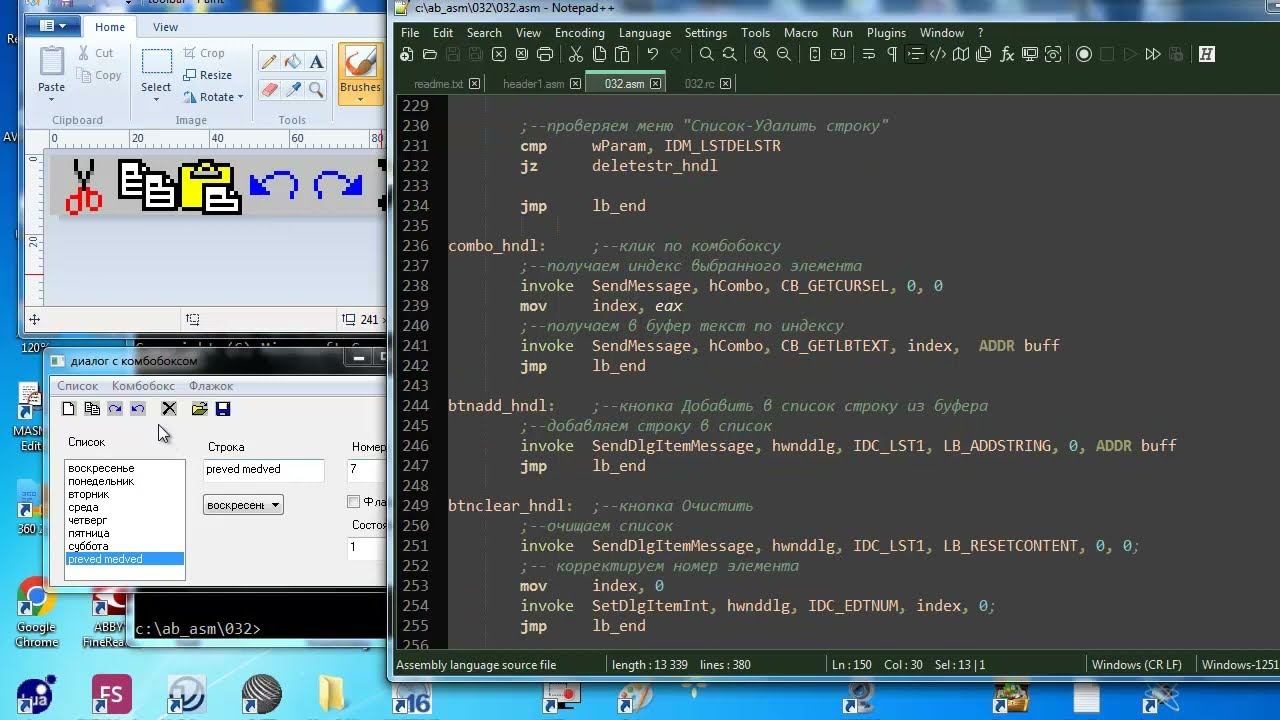This screenshot has width=1280, height=720.
Task: Open the Language menu in Notepad++
Action: tap(645, 33)
